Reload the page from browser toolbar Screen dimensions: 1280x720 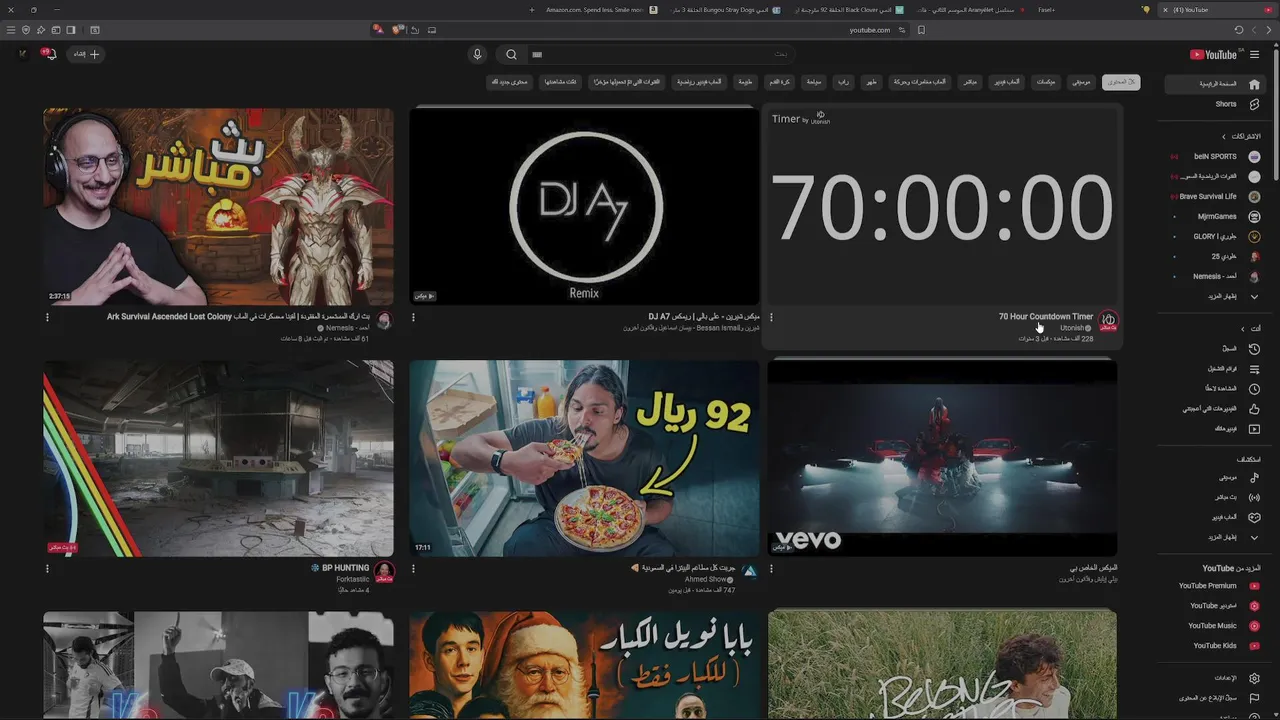coord(1239,30)
